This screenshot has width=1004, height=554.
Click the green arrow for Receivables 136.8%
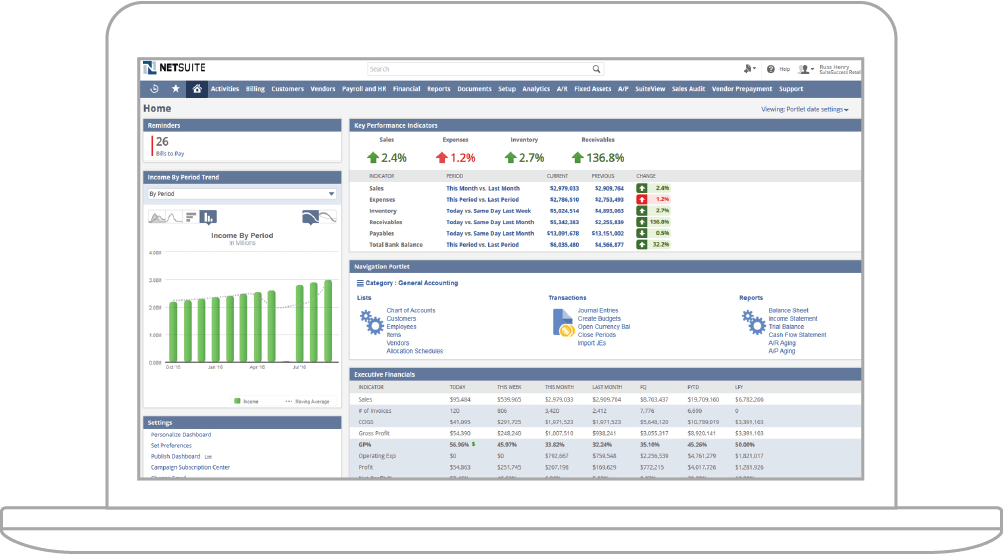click(x=578, y=158)
